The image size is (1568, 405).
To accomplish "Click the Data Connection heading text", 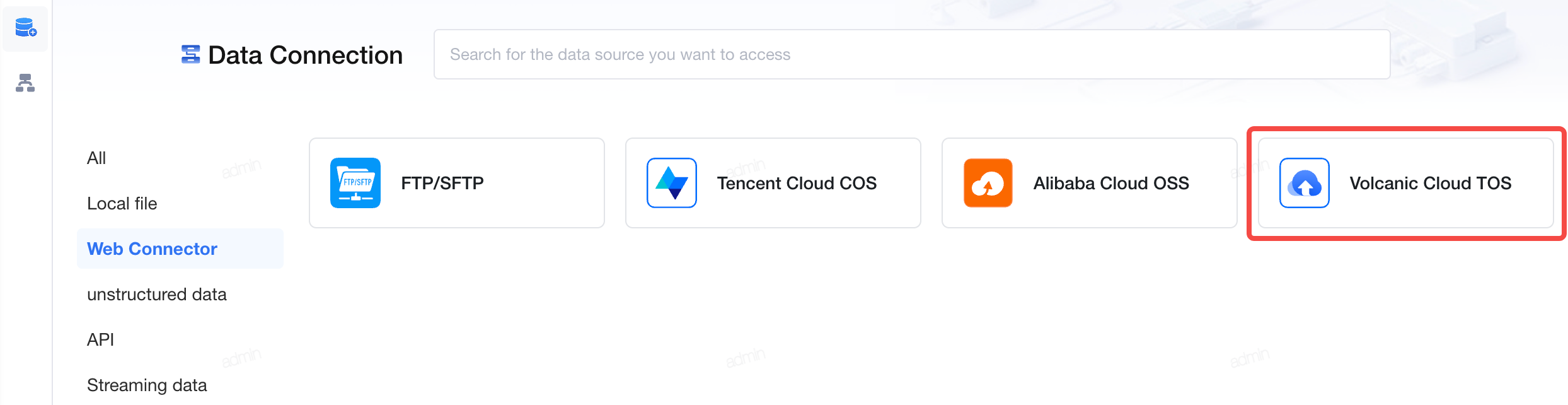I will [305, 56].
